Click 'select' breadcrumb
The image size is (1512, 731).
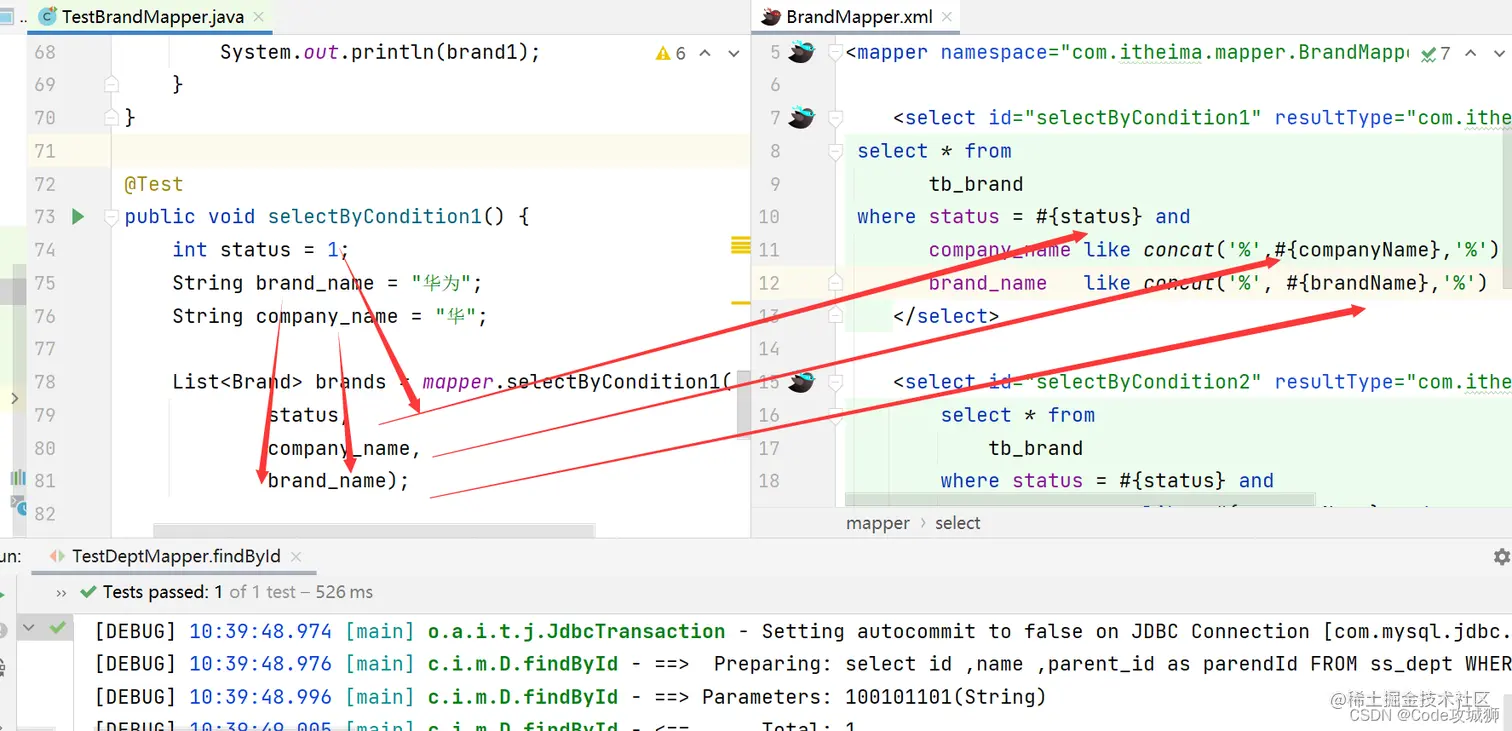click(x=958, y=523)
